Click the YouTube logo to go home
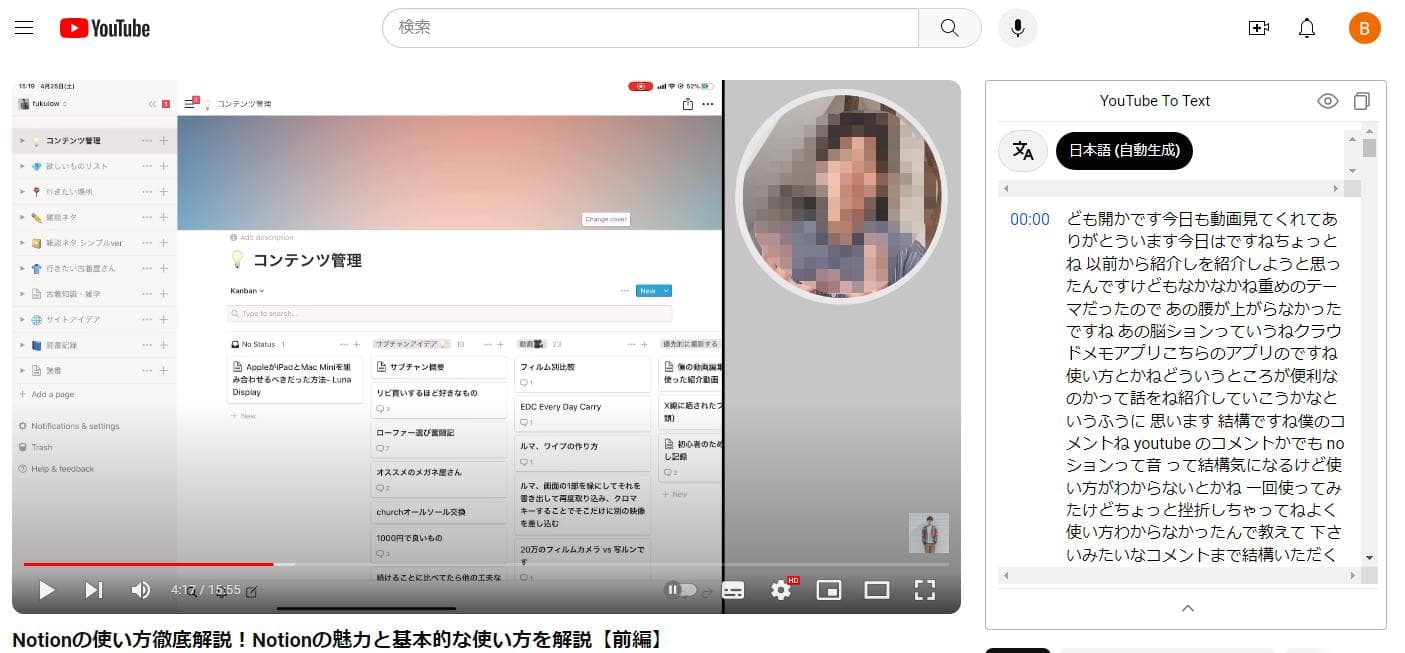Screen dimensions: 1405x653 coord(105,28)
